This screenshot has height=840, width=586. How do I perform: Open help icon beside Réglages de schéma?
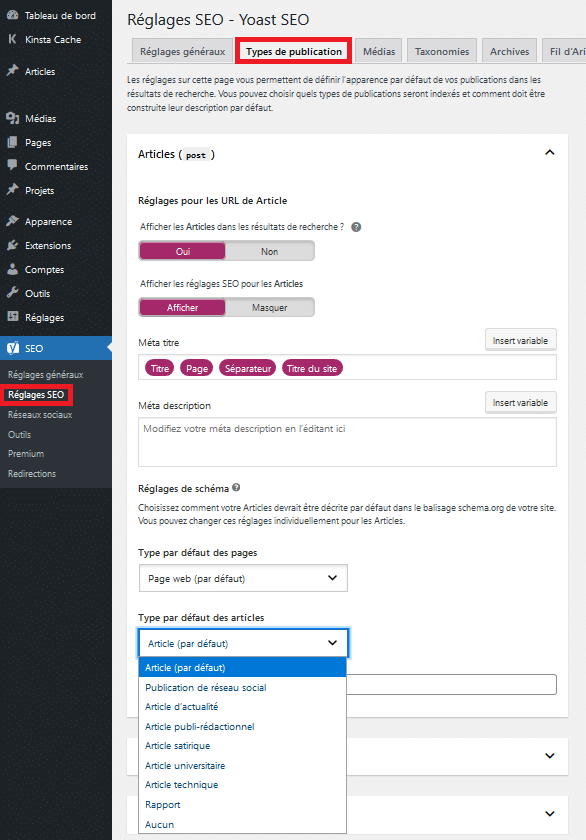[236, 488]
